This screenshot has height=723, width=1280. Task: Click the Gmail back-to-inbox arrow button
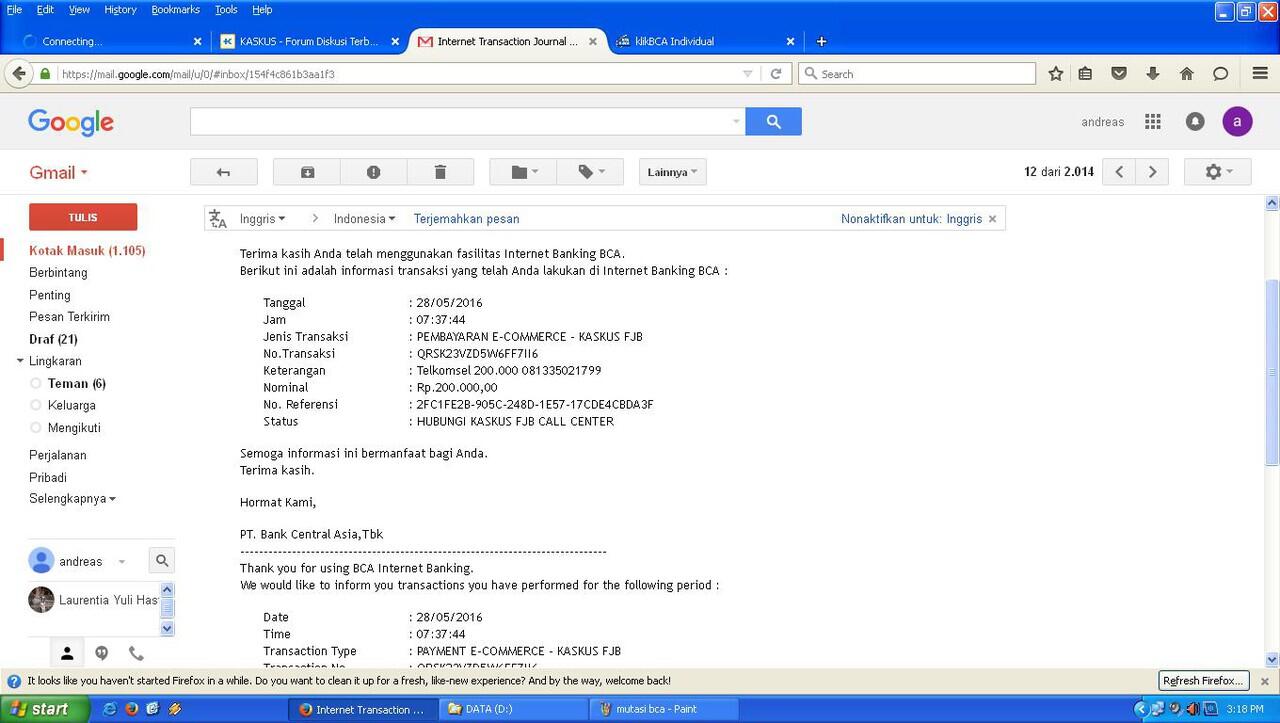pyautogui.click(x=223, y=172)
